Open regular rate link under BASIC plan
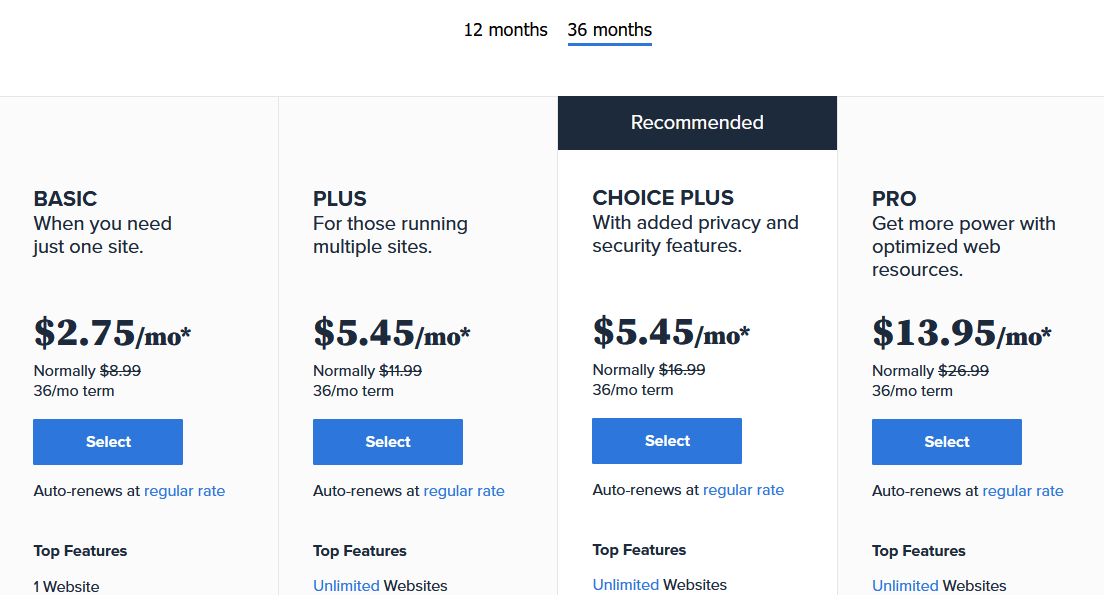The image size is (1104, 595). click(x=184, y=491)
